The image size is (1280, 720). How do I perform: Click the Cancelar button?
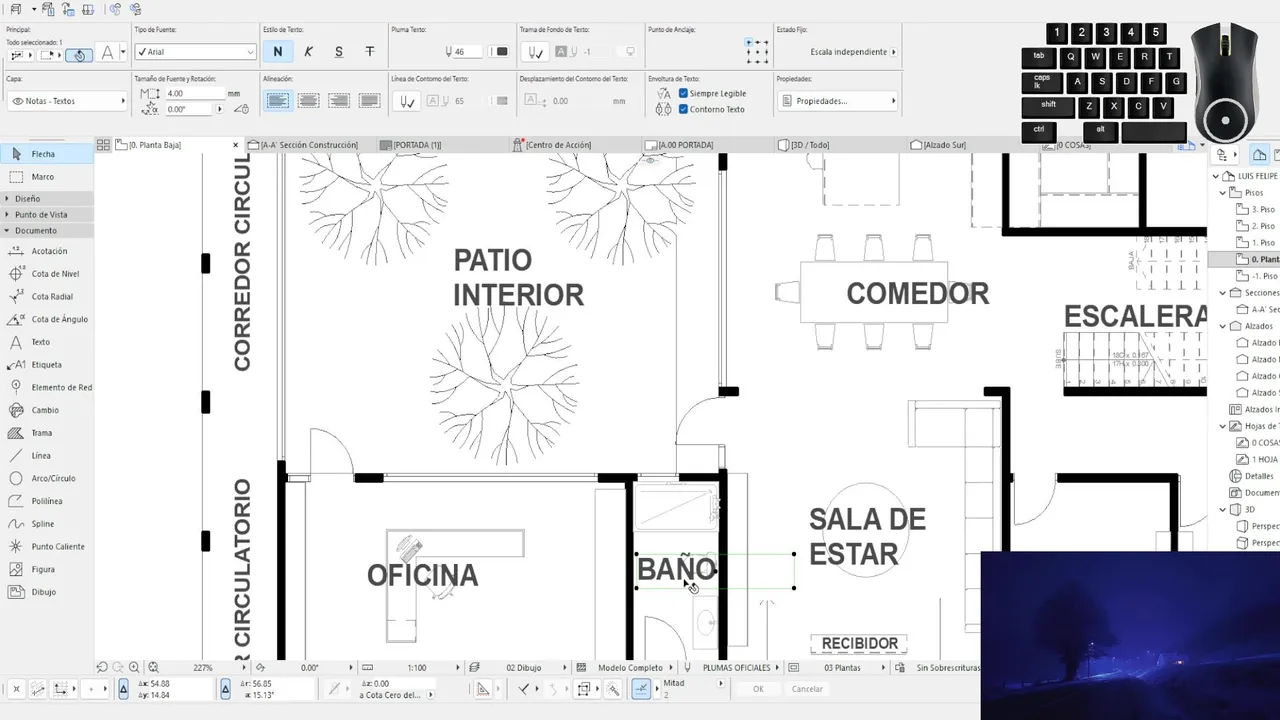point(807,689)
